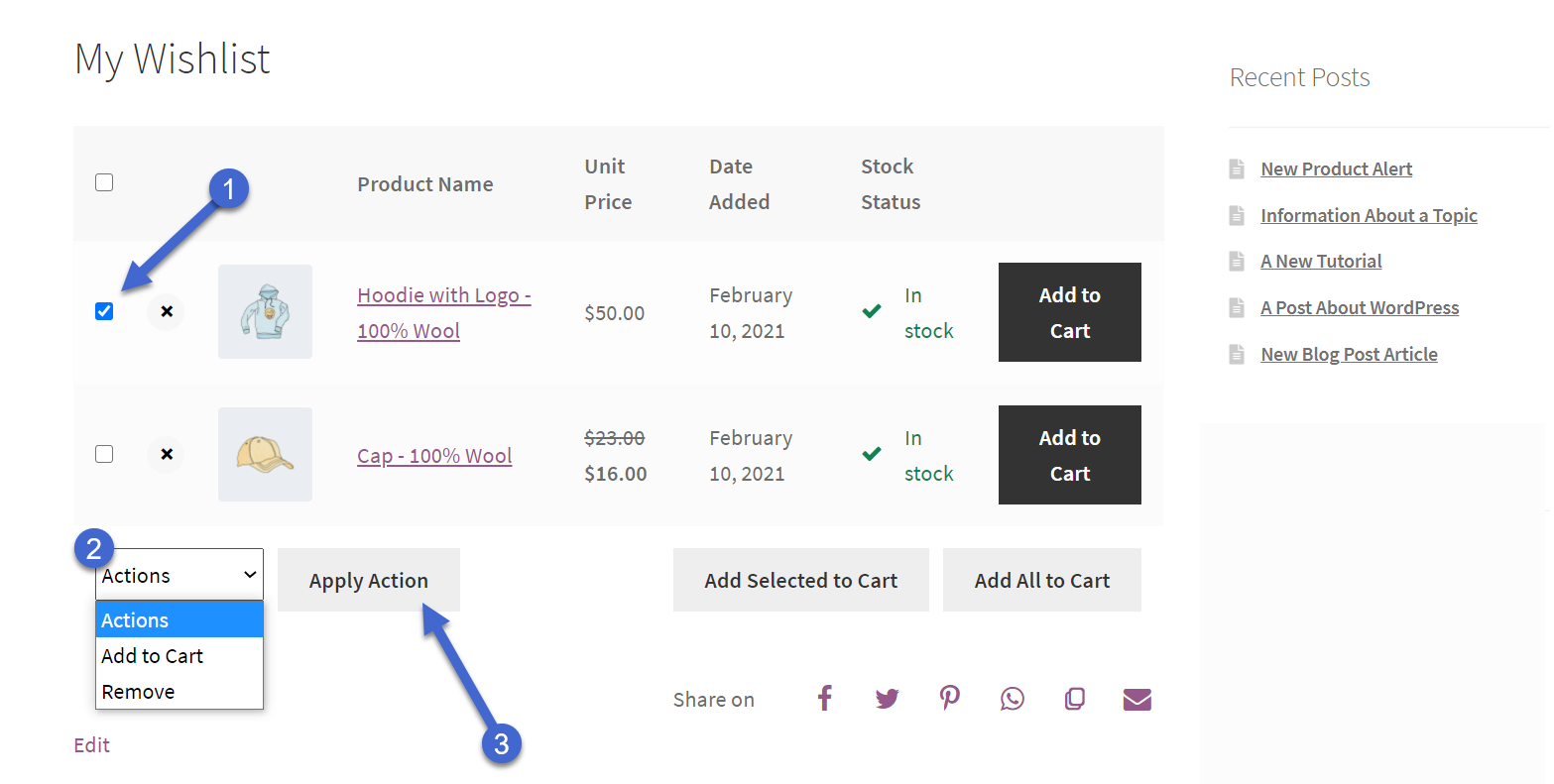The height and width of the screenshot is (784, 1554).
Task: Select the highlighted Actions option in list
Action: pos(136,620)
